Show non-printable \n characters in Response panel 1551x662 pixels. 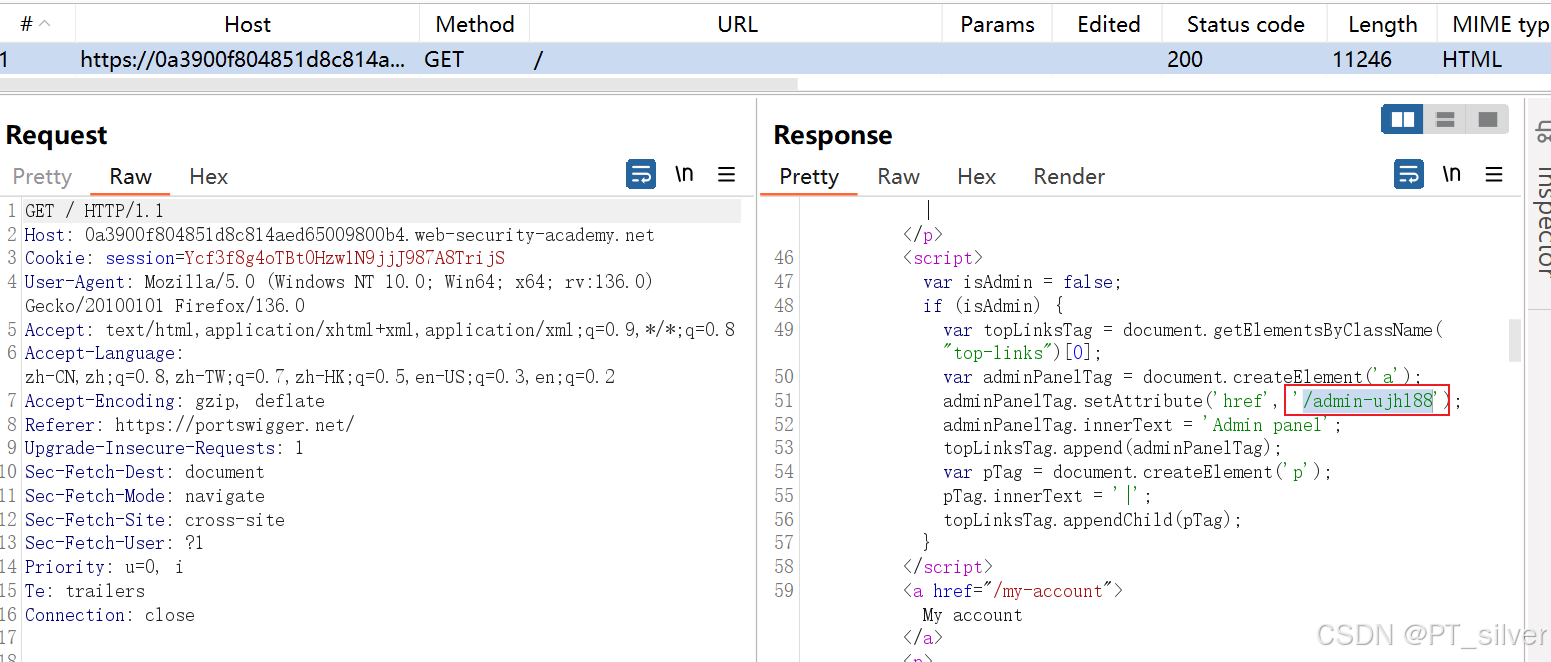click(1452, 174)
